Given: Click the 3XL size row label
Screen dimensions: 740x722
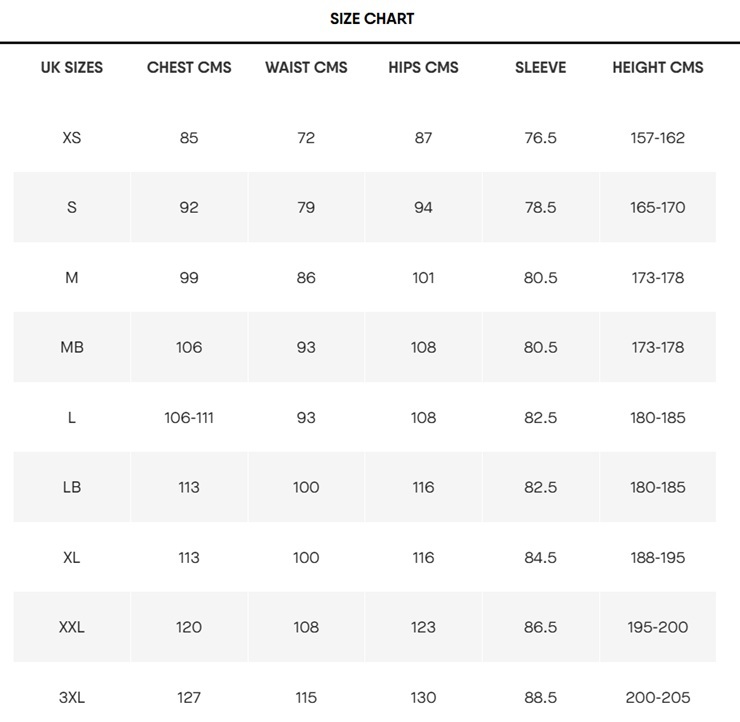Looking at the screenshot, I should [x=72, y=697].
